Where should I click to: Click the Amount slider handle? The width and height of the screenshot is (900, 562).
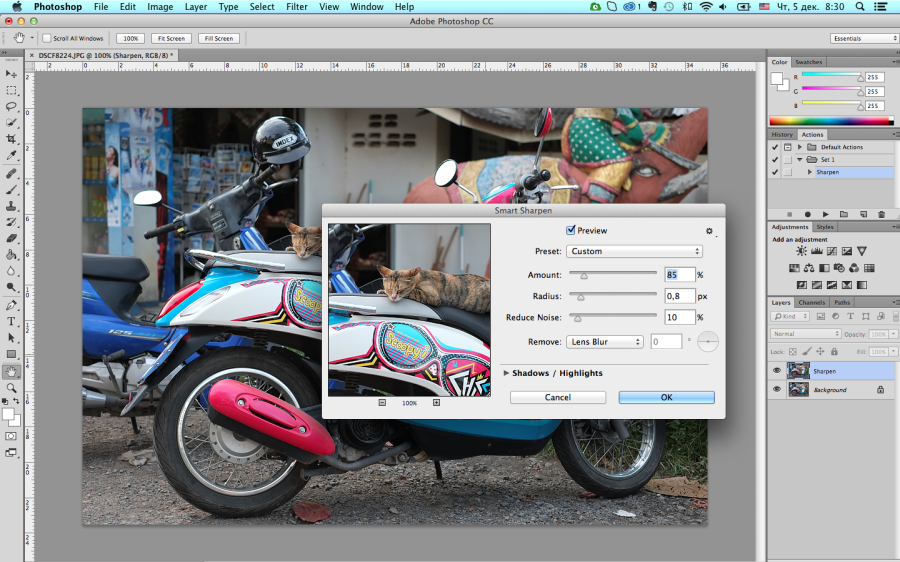(x=584, y=275)
